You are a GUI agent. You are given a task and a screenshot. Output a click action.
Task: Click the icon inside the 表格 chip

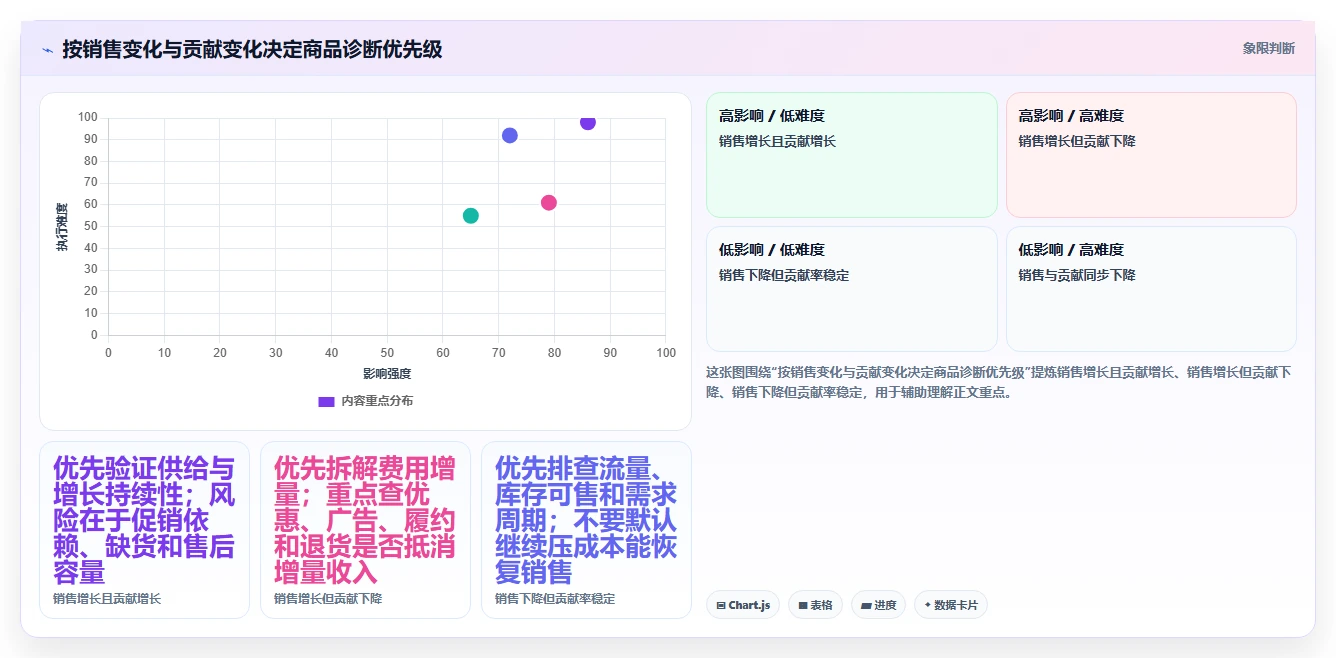point(802,605)
